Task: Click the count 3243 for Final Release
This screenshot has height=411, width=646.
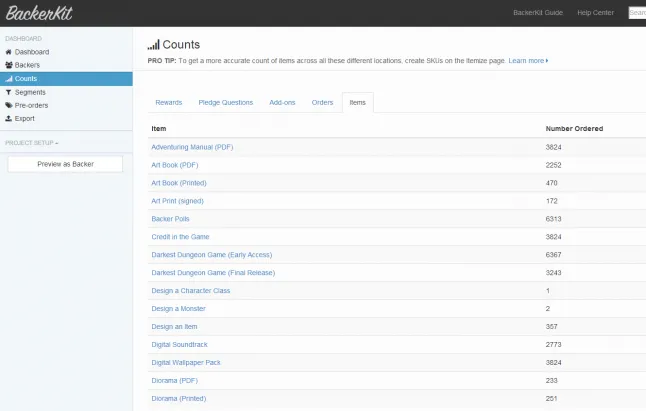Action: coord(553,273)
